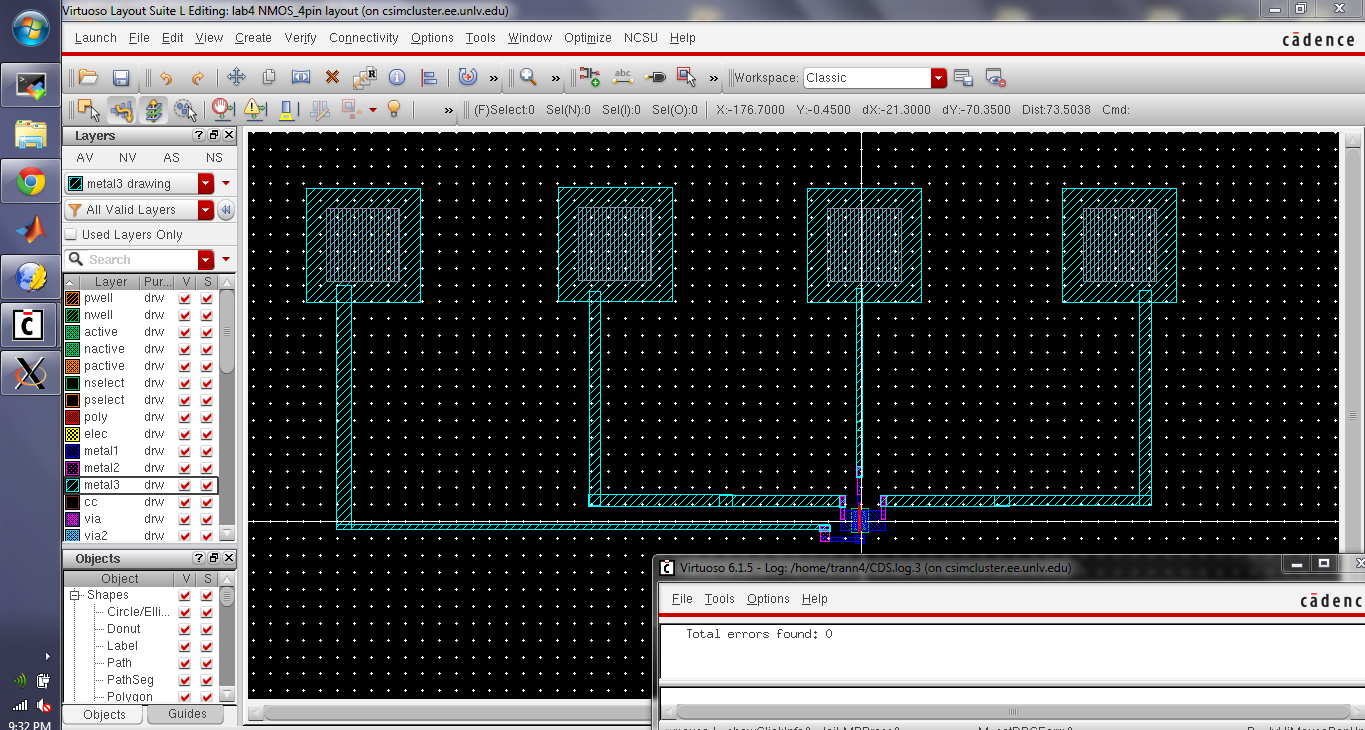1365x730 pixels.
Task: Open the NCSU menu
Action: (x=641, y=38)
